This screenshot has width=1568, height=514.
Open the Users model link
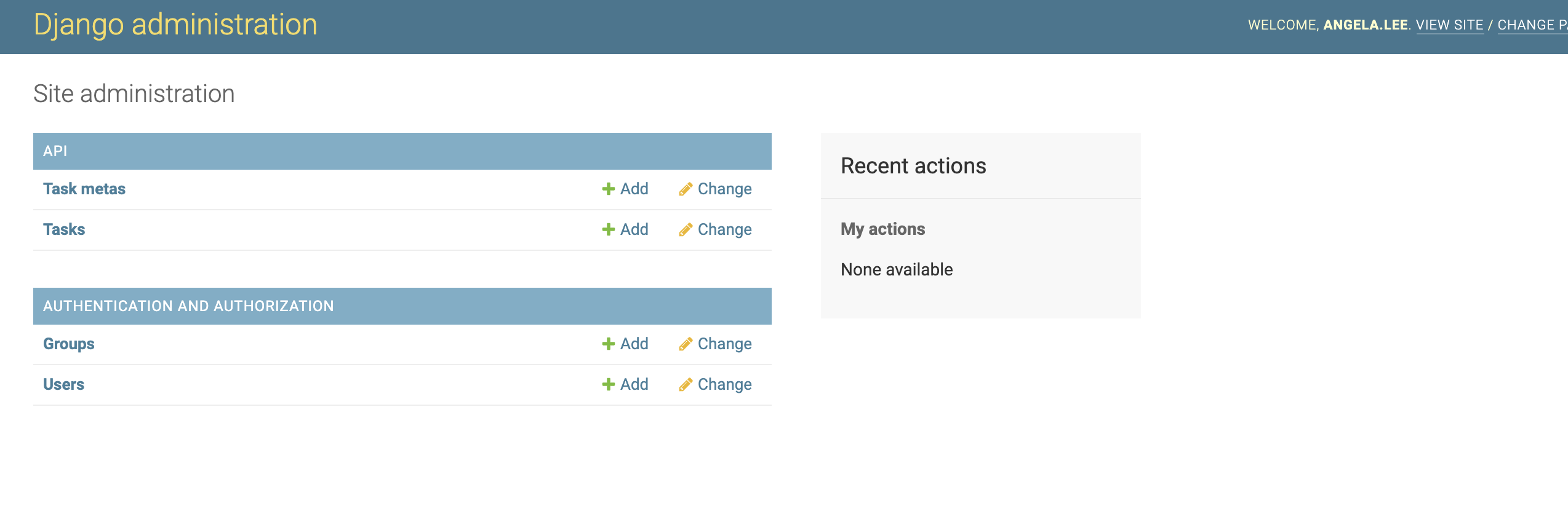[63, 384]
